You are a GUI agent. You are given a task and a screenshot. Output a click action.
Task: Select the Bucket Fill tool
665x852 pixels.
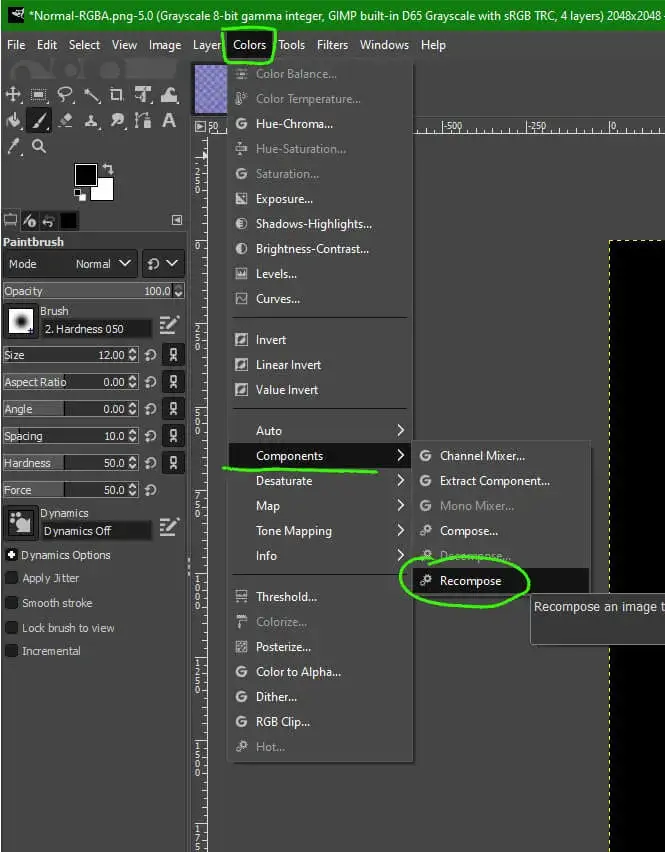pos(14,120)
